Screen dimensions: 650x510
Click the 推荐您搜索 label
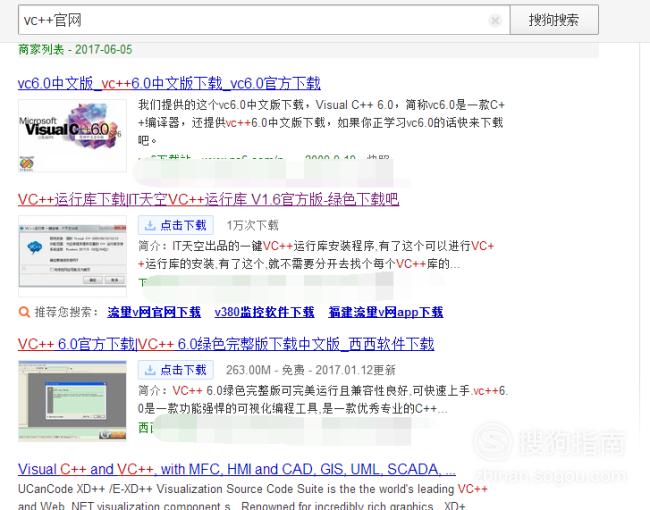66,312
